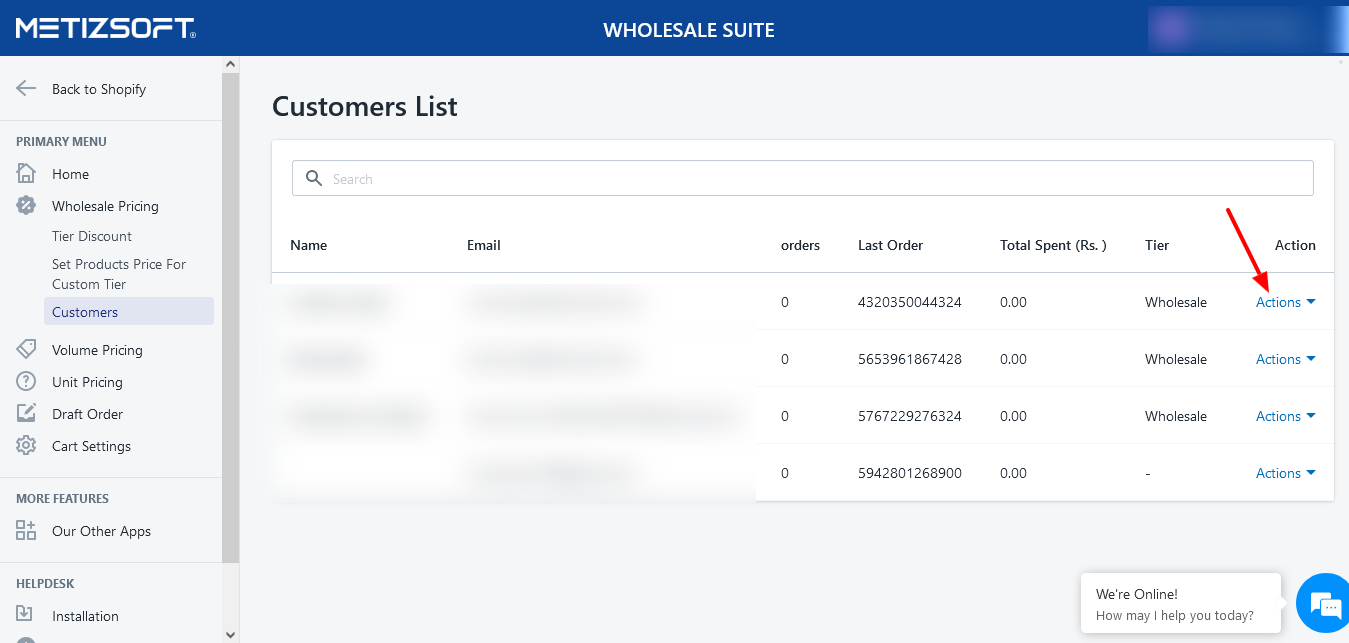
Task: Click the Installation download icon
Action: pos(26,615)
